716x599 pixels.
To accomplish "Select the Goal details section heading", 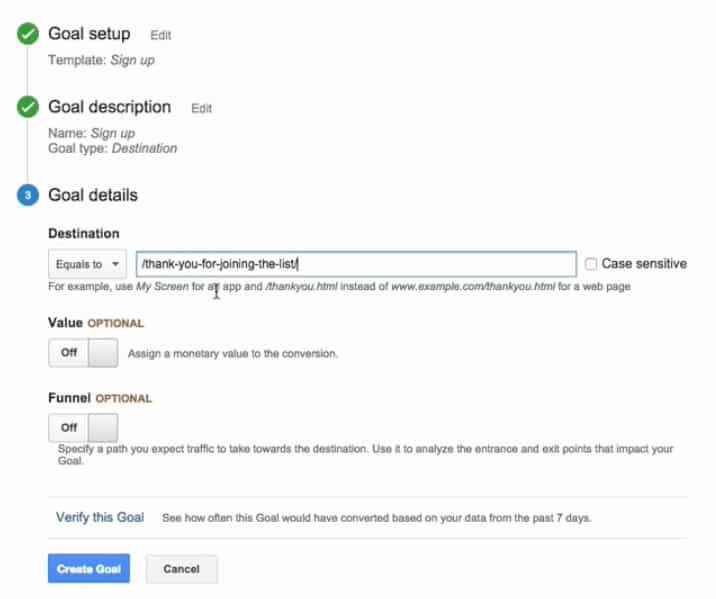I will point(93,195).
